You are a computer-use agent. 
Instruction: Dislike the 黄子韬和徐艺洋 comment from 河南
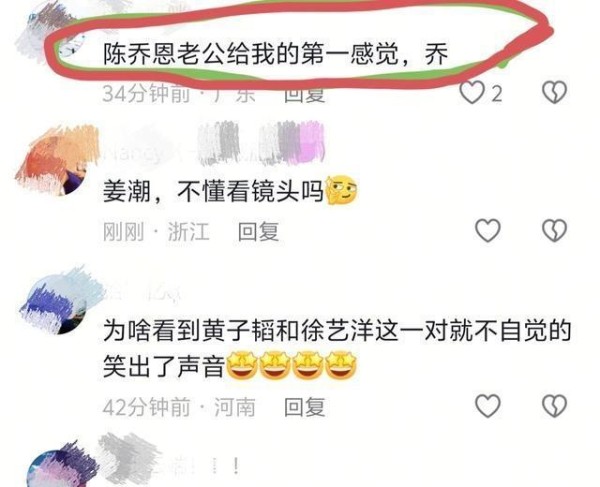click(x=554, y=406)
